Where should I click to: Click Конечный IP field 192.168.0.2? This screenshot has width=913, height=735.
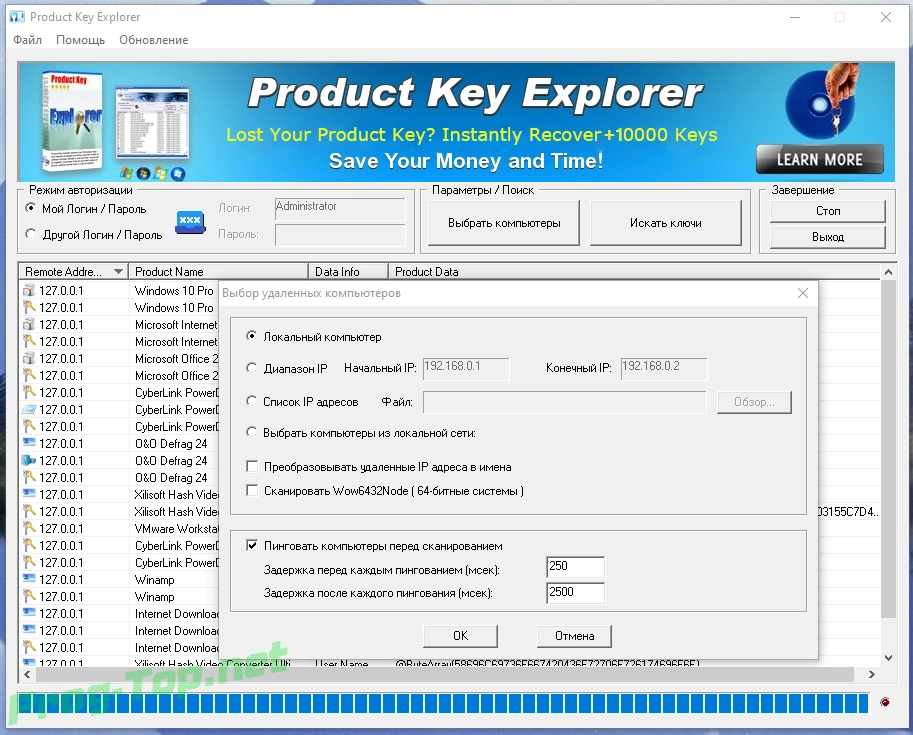coord(664,368)
